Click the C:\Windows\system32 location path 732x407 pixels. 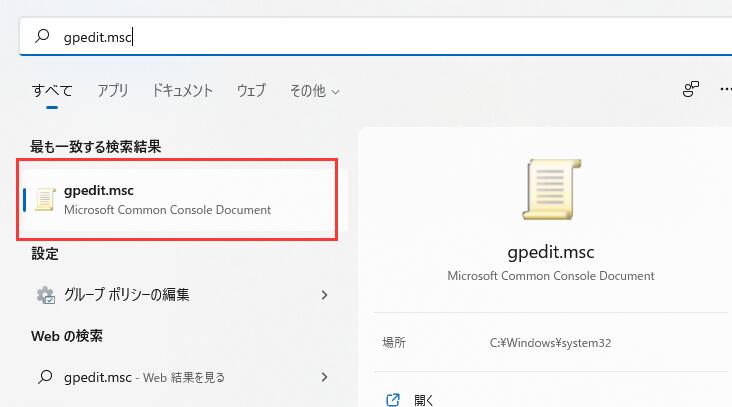coord(550,342)
